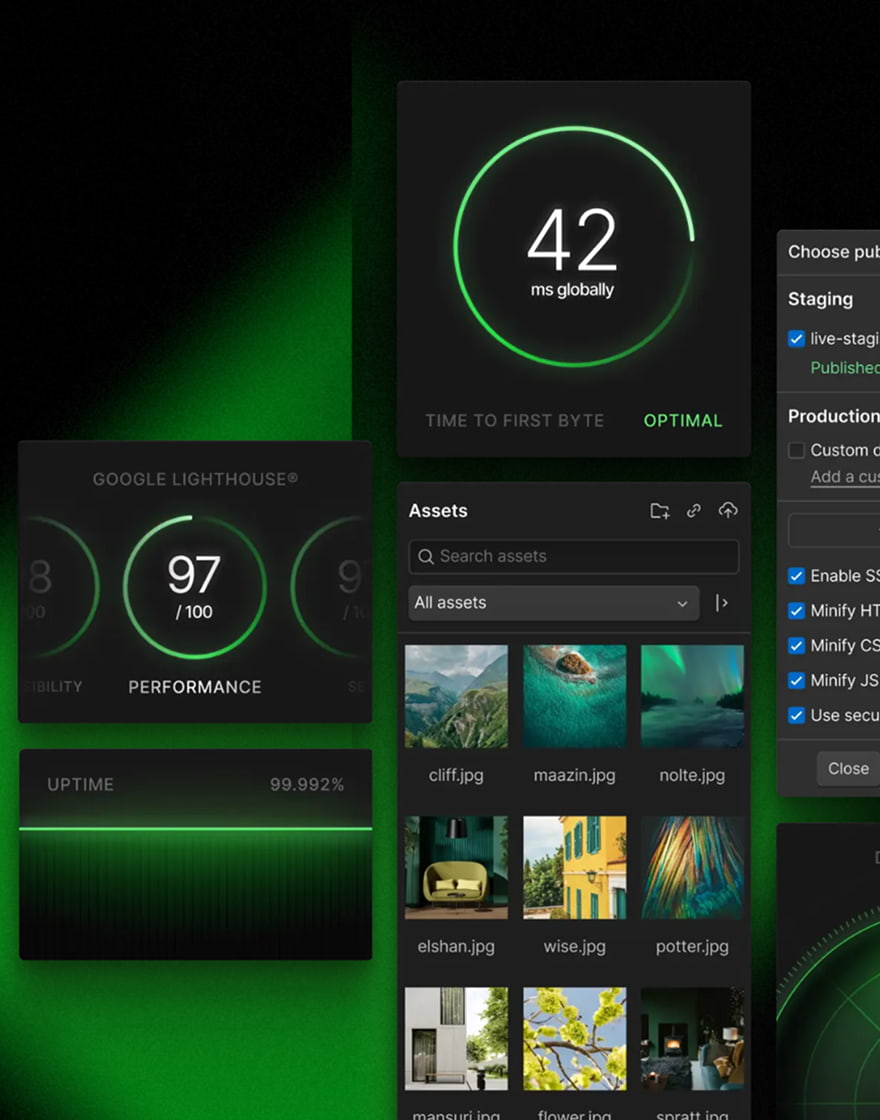
Task: Click the wise.jpg file name
Action: coord(574,946)
